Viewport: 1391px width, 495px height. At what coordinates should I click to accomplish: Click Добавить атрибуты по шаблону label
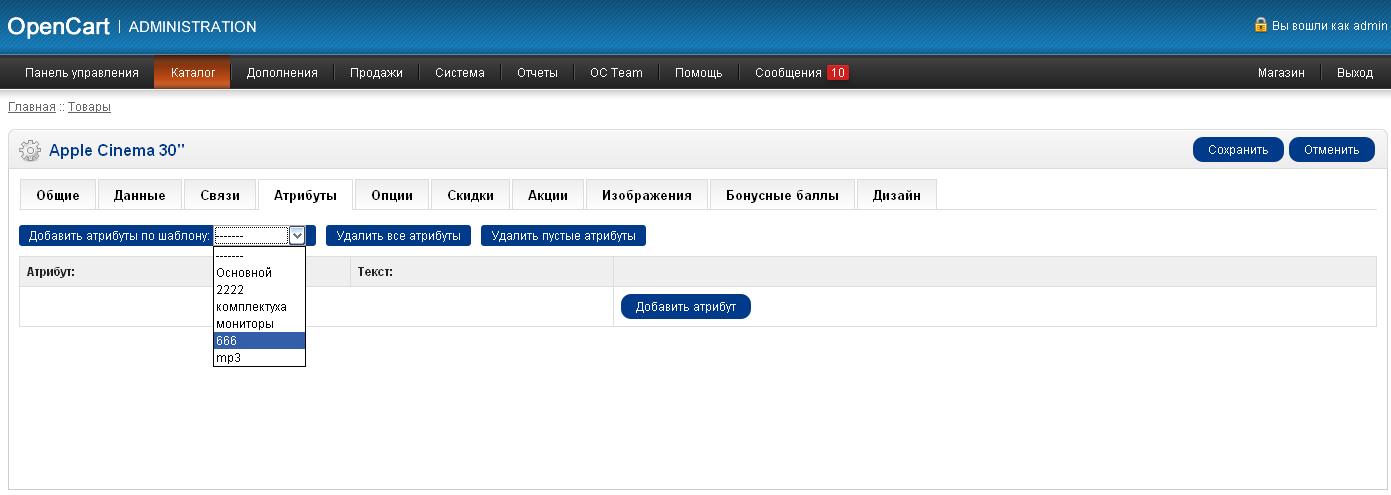pyautogui.click(x=119, y=236)
